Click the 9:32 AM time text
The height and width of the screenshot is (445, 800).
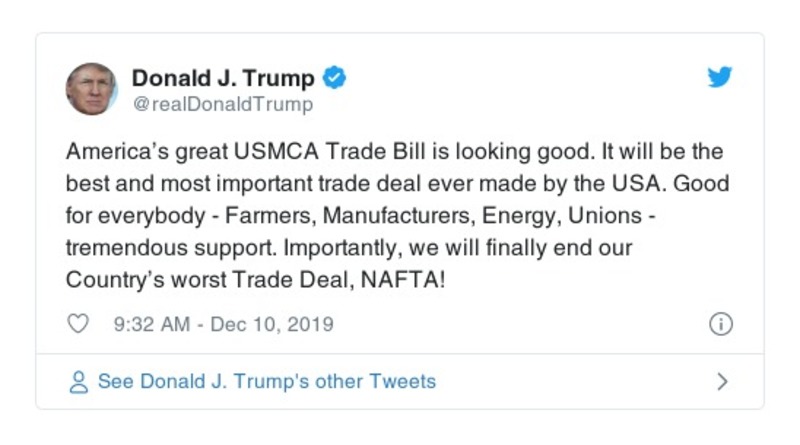coord(153,324)
